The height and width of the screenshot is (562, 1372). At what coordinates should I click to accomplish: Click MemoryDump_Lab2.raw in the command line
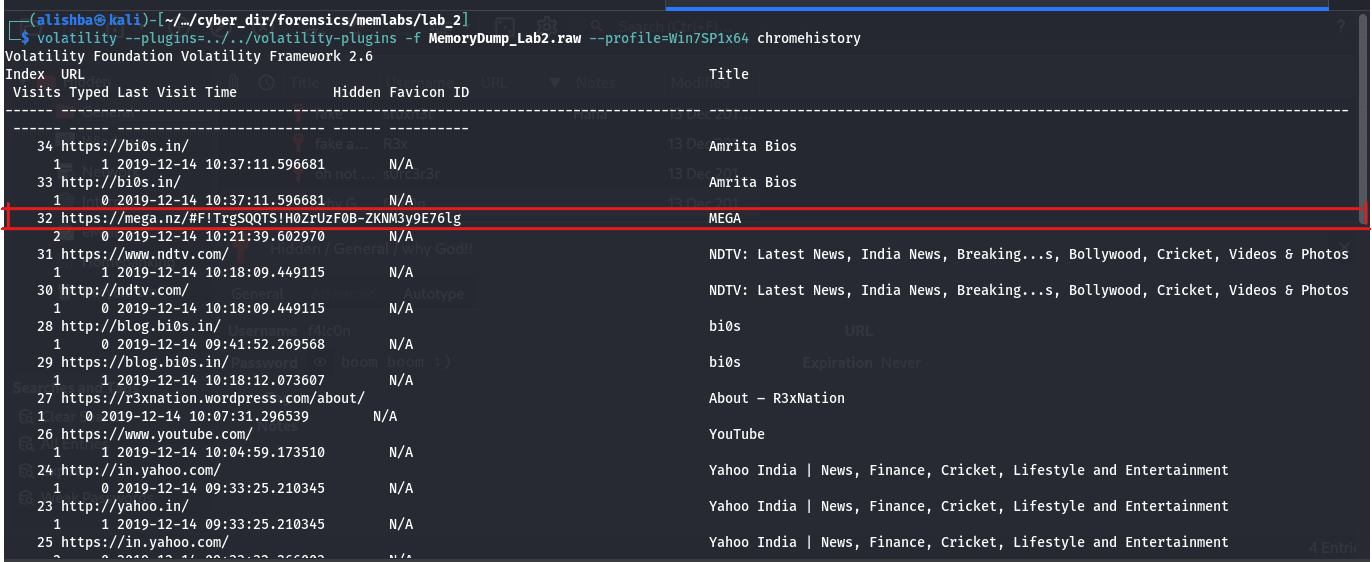pyautogui.click(x=505, y=38)
